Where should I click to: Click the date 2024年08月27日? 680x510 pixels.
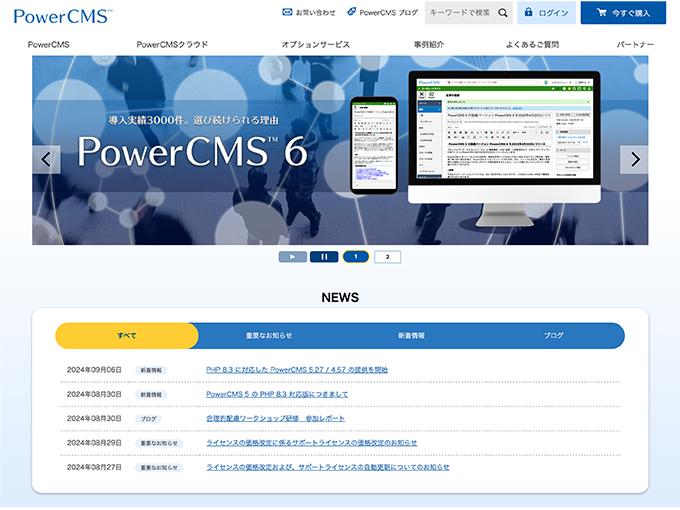(x=94, y=467)
